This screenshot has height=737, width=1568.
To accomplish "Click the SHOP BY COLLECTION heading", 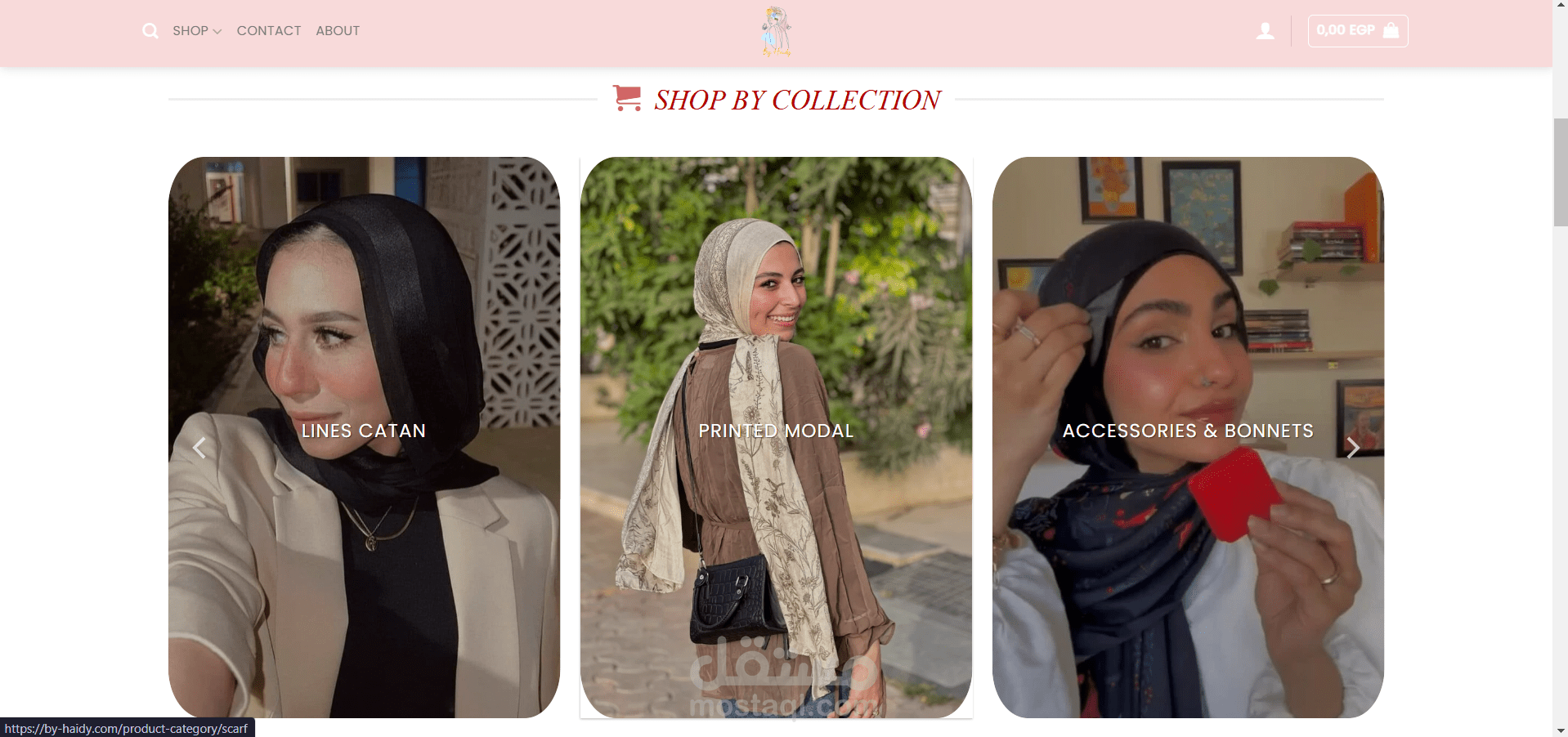I will (797, 100).
